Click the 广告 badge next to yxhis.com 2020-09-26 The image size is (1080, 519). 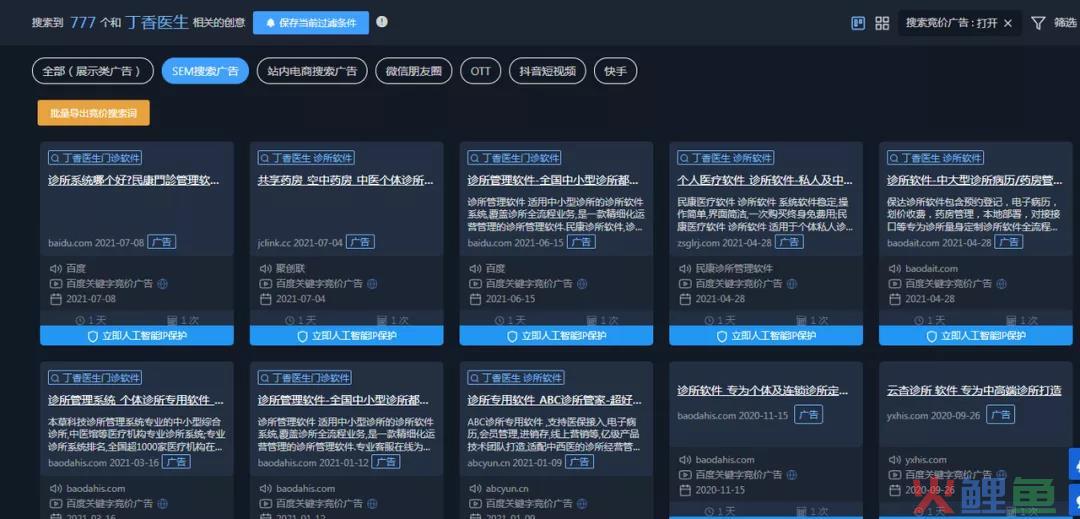tap(1000, 414)
